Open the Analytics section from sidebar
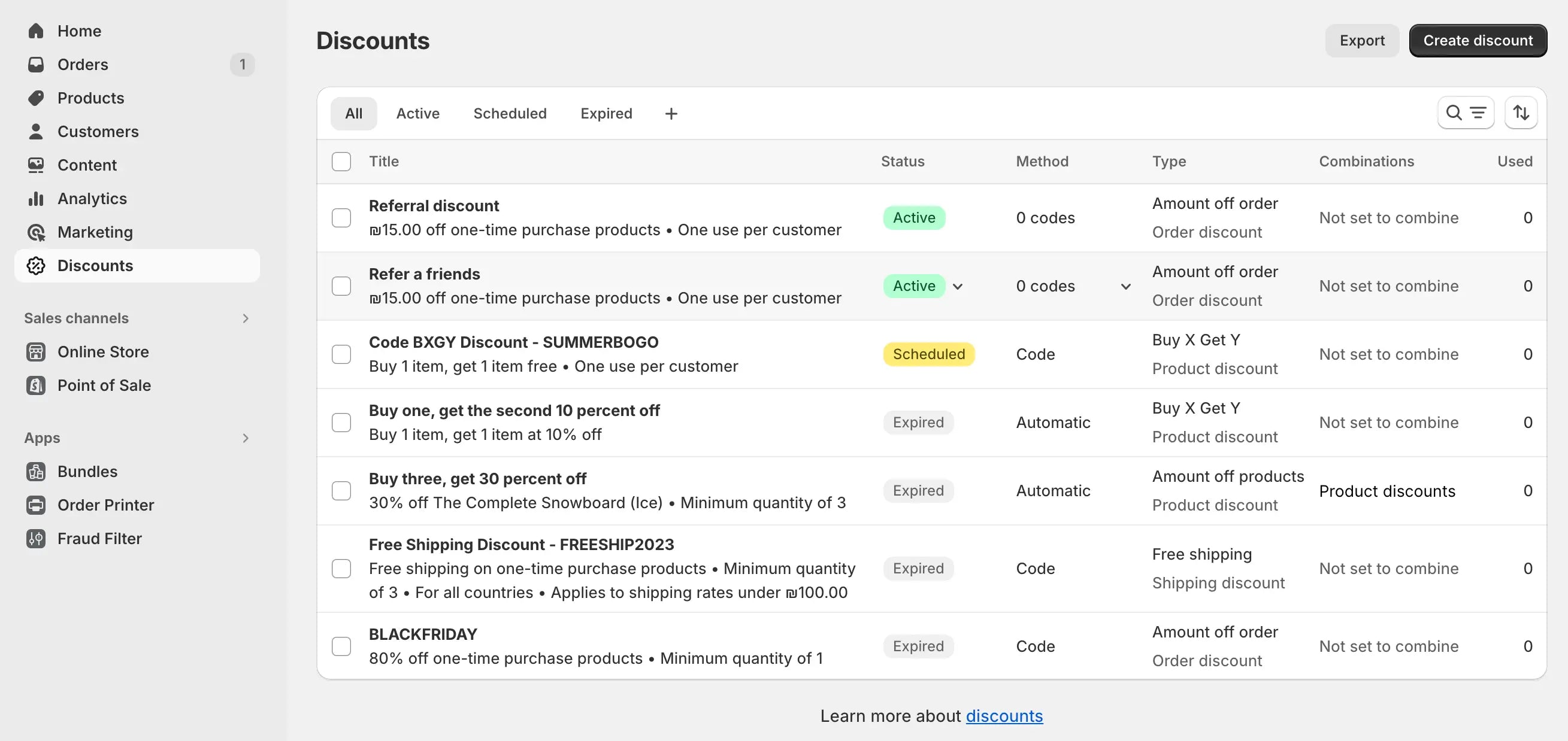 91,198
